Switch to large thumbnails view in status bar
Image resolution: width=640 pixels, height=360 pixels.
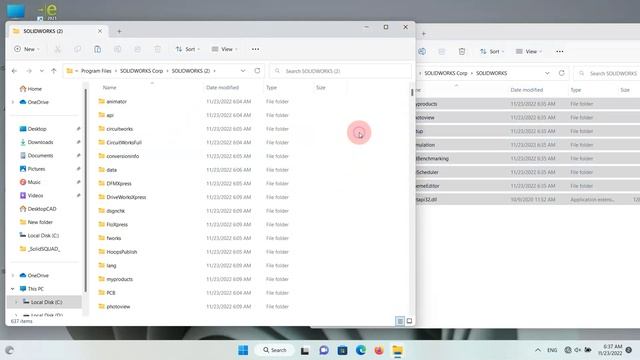(x=409, y=321)
